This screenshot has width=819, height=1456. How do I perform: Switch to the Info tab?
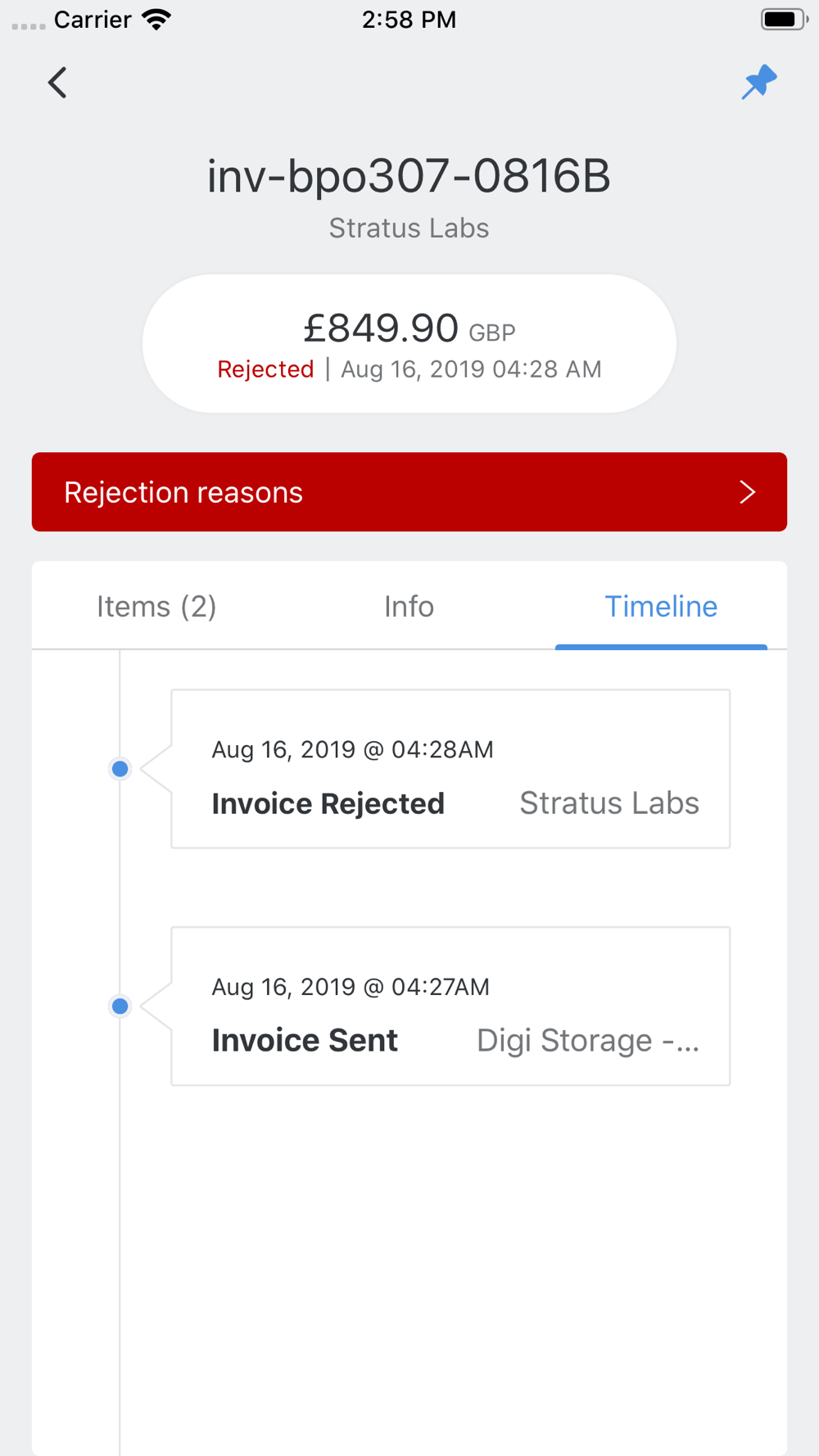[x=409, y=606]
